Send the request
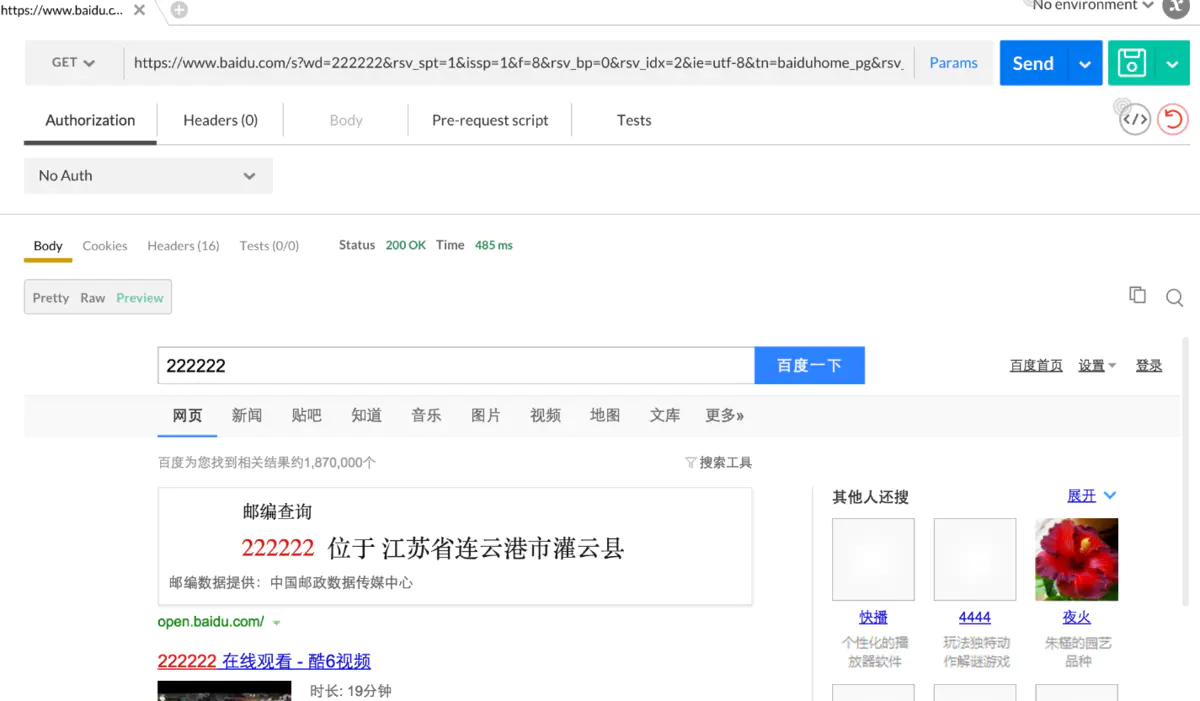 coord(1033,63)
